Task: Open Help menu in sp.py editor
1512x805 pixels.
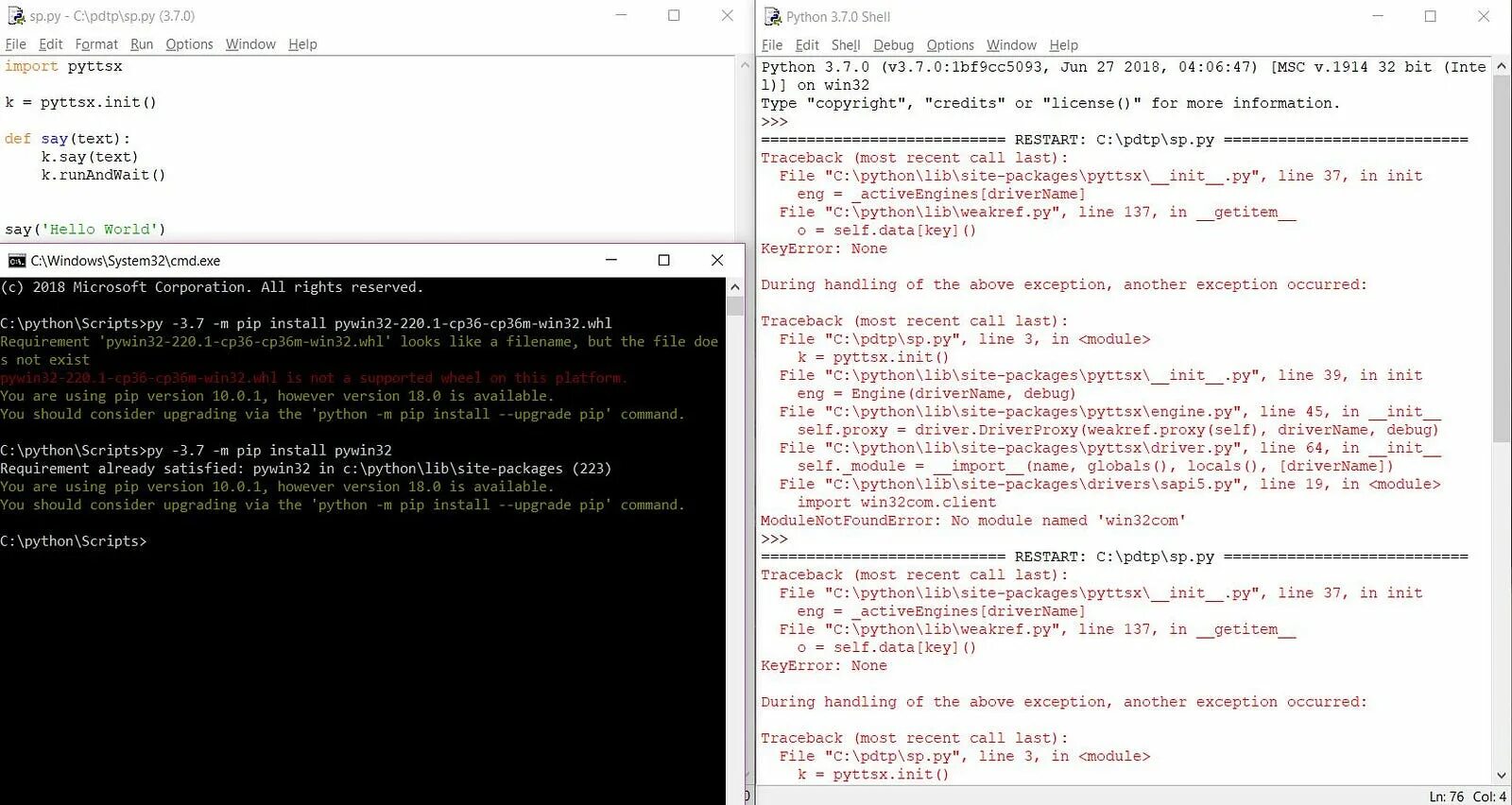Action: 302,44
